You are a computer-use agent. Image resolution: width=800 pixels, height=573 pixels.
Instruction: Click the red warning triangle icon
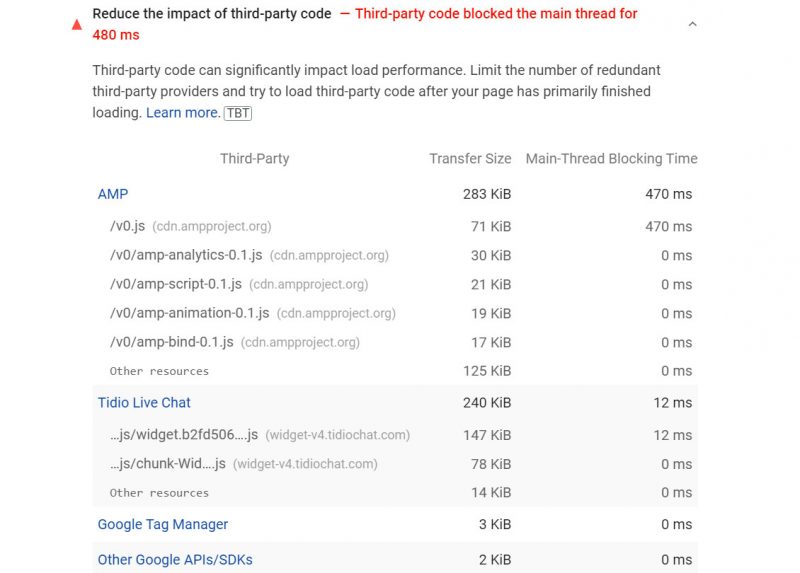pyautogui.click(x=77, y=25)
